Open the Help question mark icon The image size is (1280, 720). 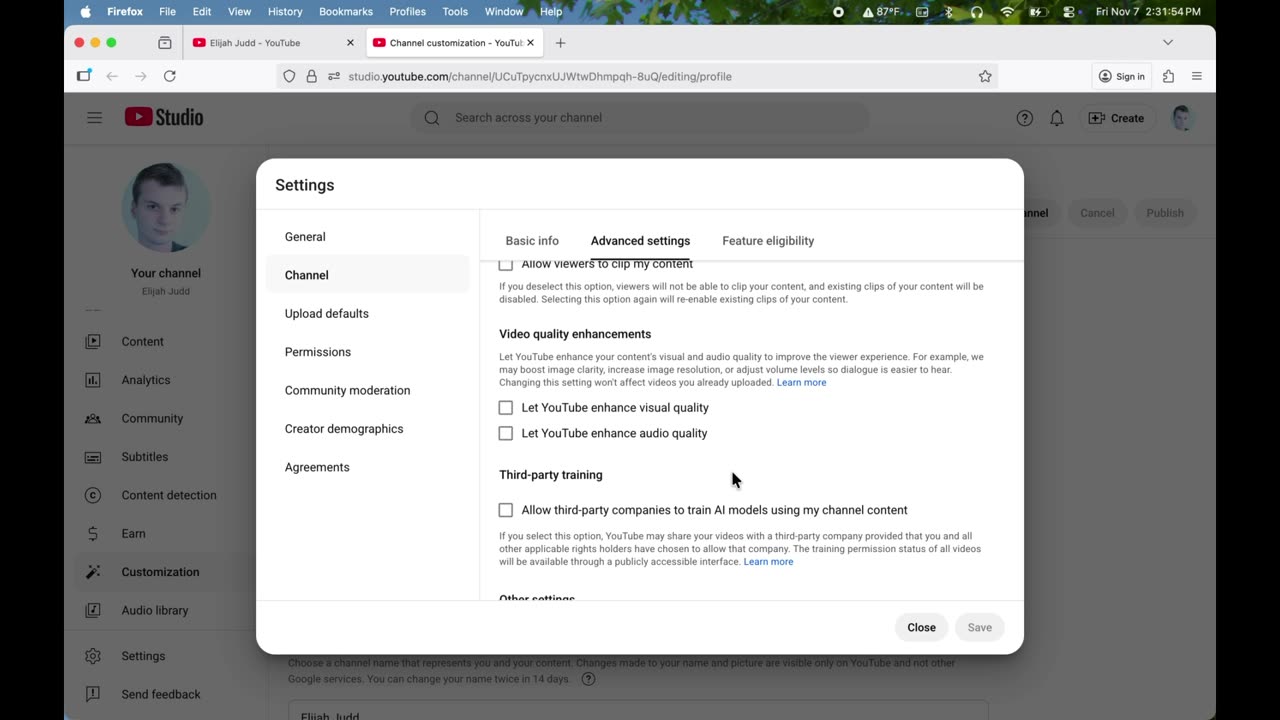[1024, 118]
